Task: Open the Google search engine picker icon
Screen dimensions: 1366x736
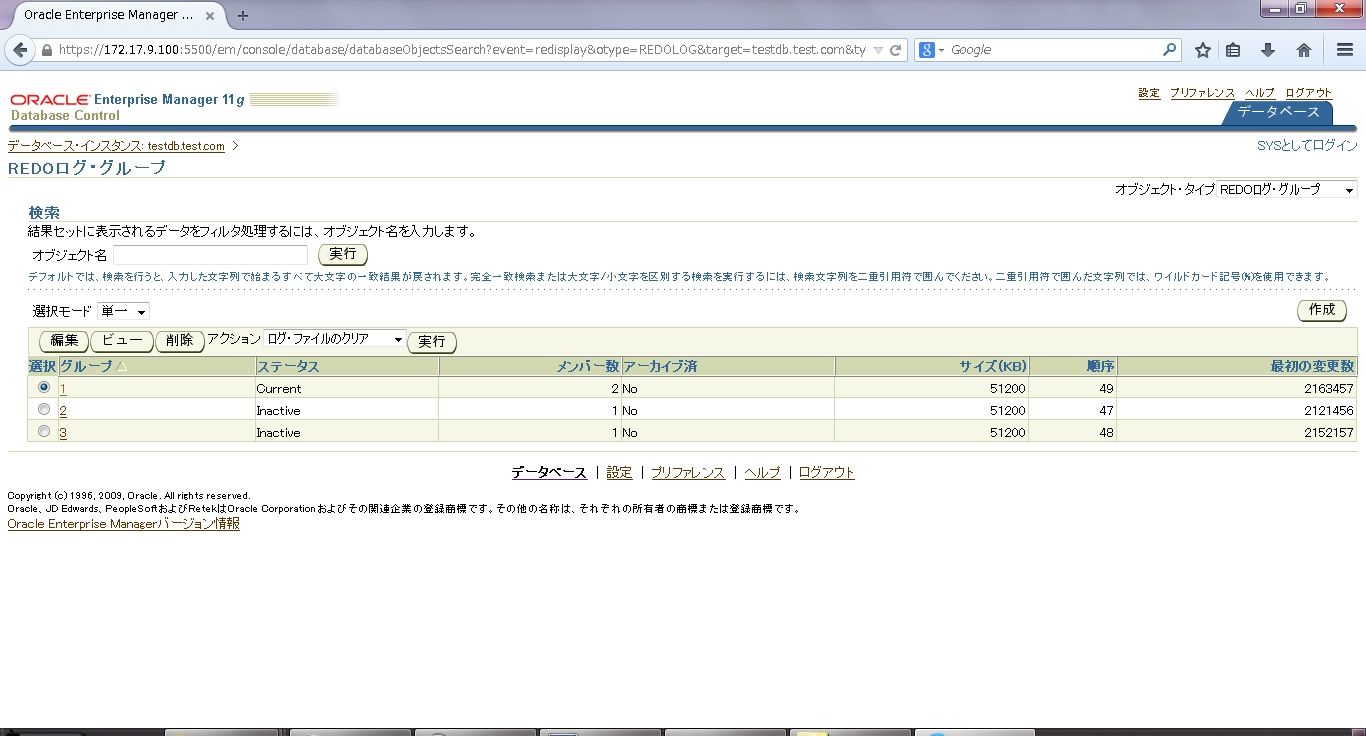Action: click(x=931, y=49)
